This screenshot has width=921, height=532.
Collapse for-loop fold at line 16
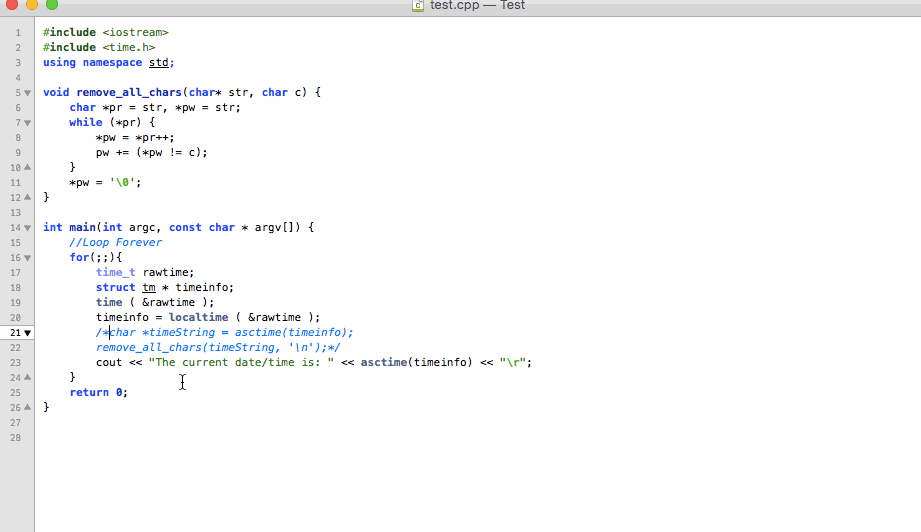point(28,258)
